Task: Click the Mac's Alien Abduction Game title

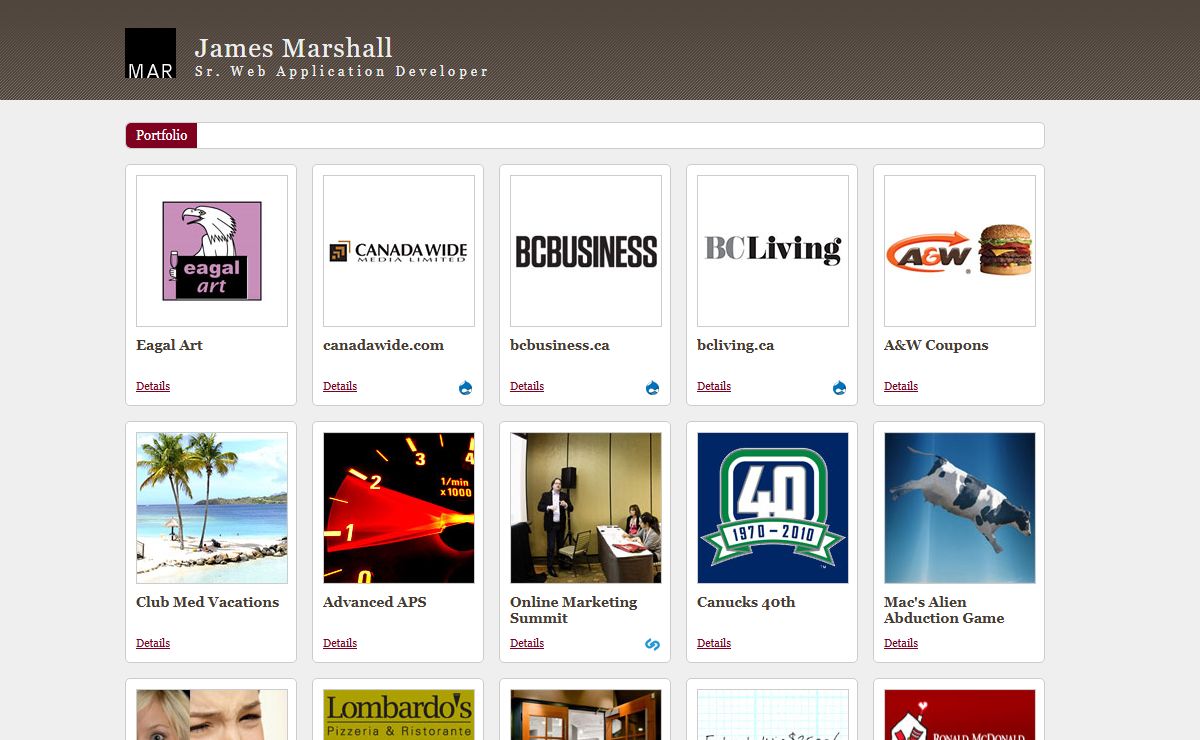Action: pos(944,610)
